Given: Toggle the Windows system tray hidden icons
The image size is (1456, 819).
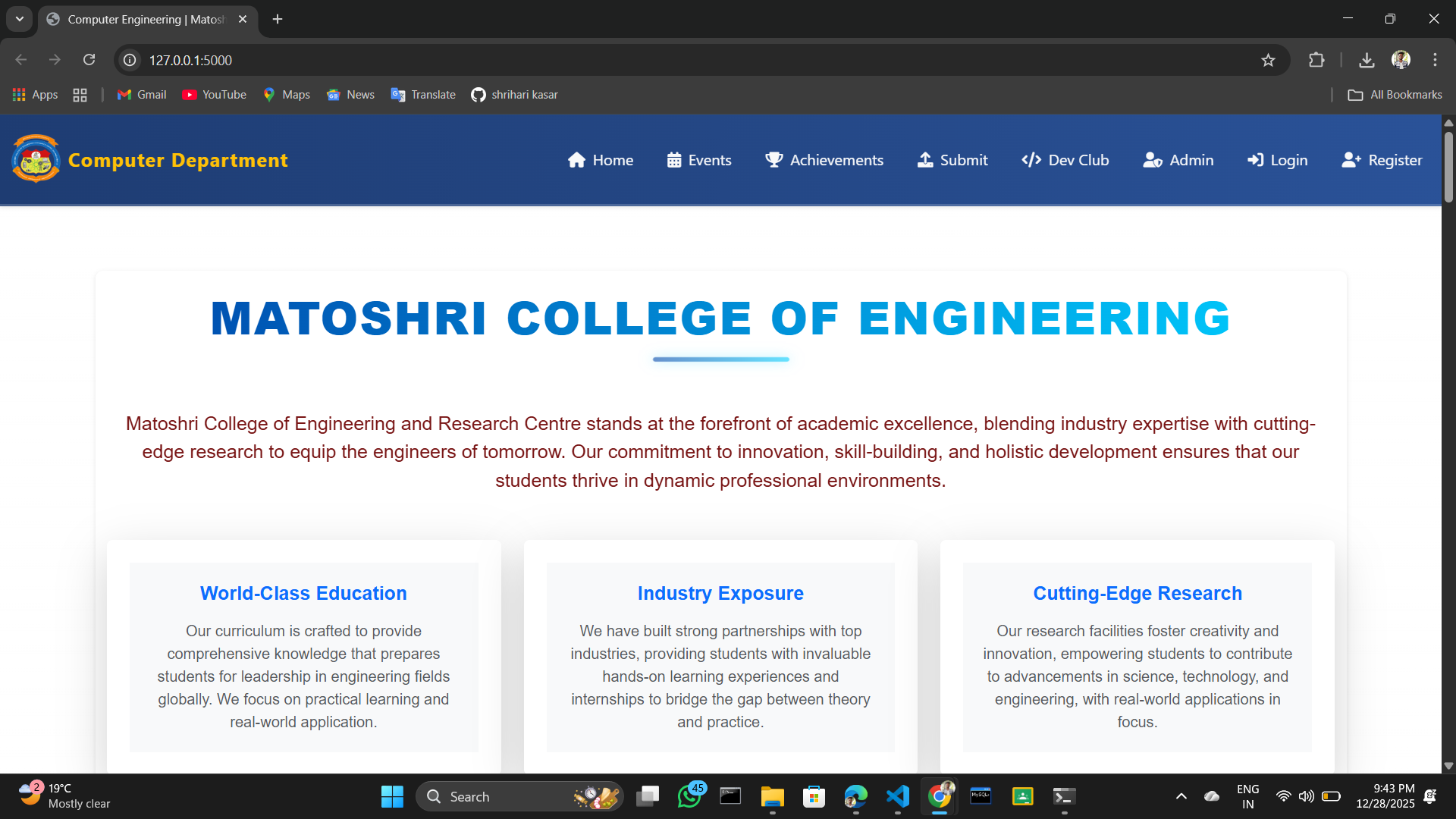Looking at the screenshot, I should [1181, 796].
